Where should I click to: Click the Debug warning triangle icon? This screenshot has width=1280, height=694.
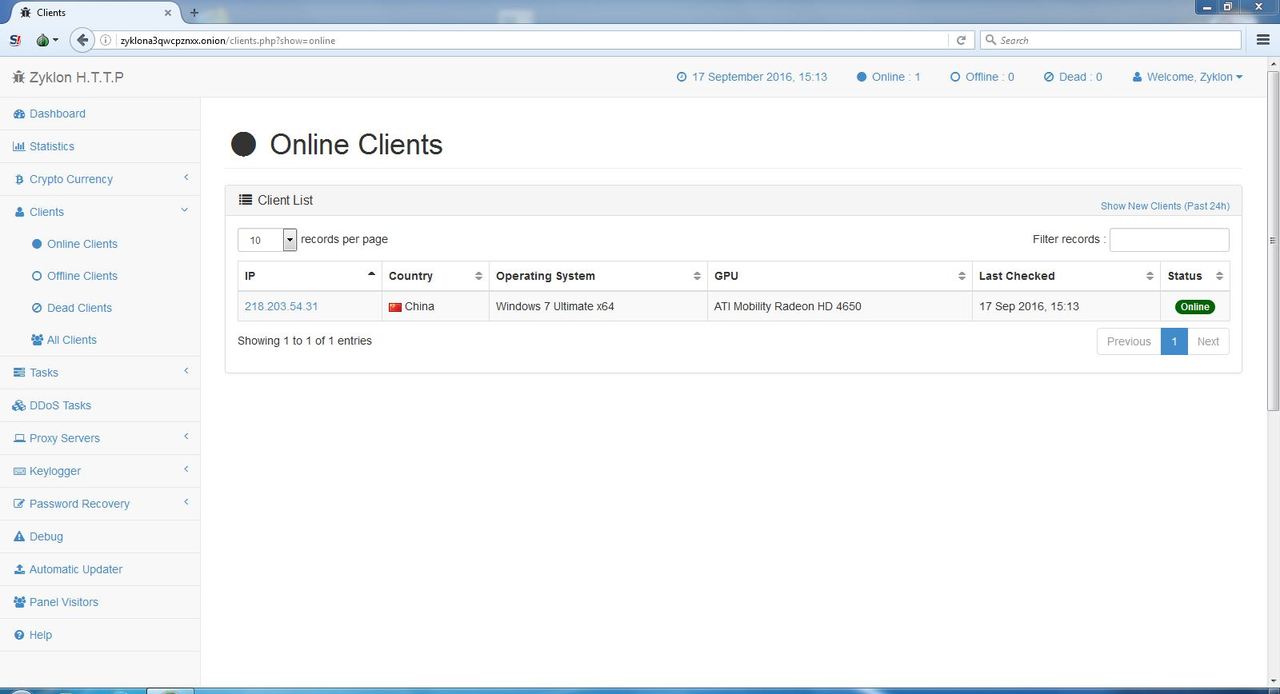pyautogui.click(x=19, y=537)
